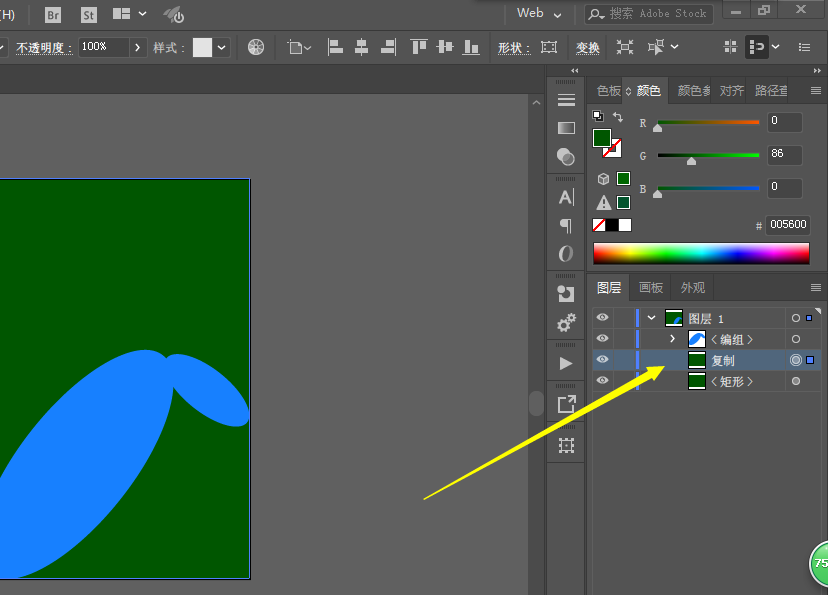Open the Actions panel play icon
The width and height of the screenshot is (828, 595).
(566, 363)
